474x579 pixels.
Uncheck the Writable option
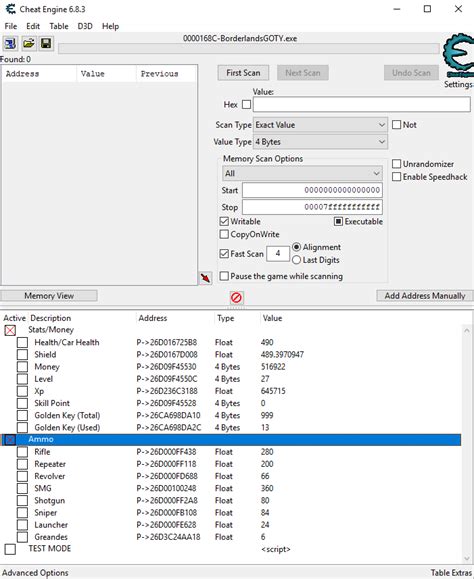click(224, 222)
